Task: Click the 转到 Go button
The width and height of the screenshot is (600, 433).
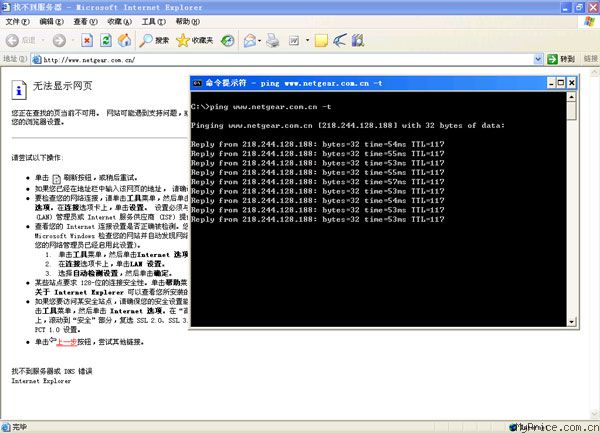Action: pos(561,59)
